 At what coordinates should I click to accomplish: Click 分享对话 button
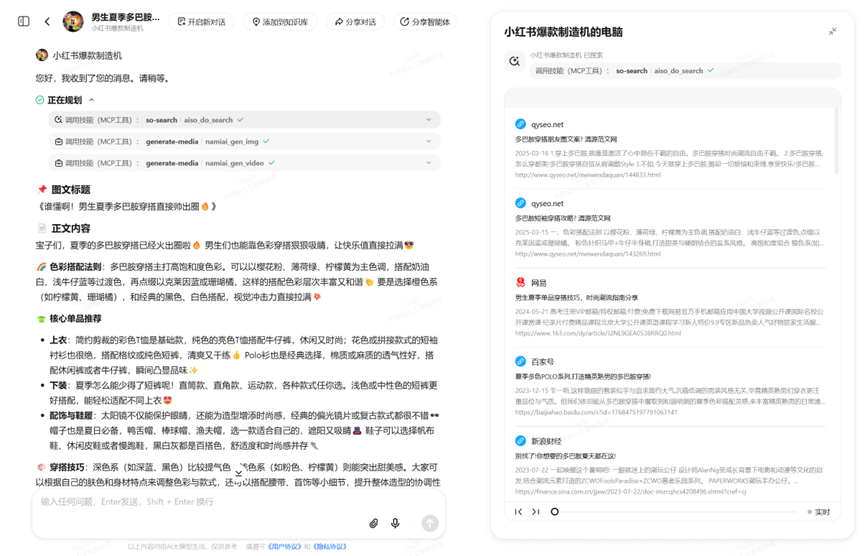click(355, 22)
